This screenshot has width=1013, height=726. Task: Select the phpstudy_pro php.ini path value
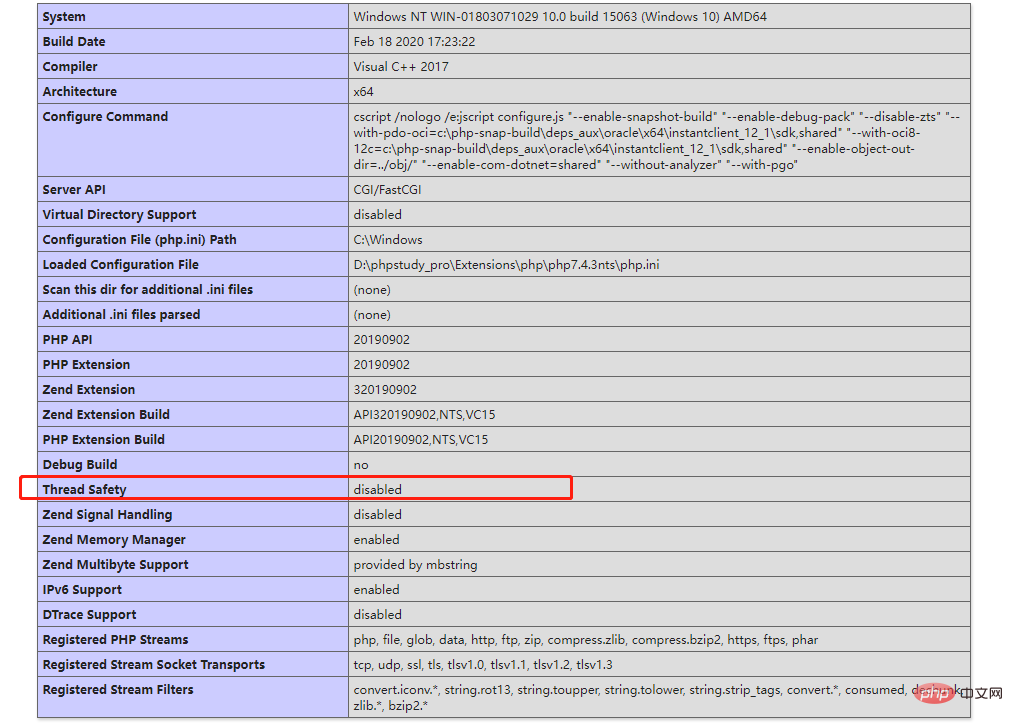[506, 265]
